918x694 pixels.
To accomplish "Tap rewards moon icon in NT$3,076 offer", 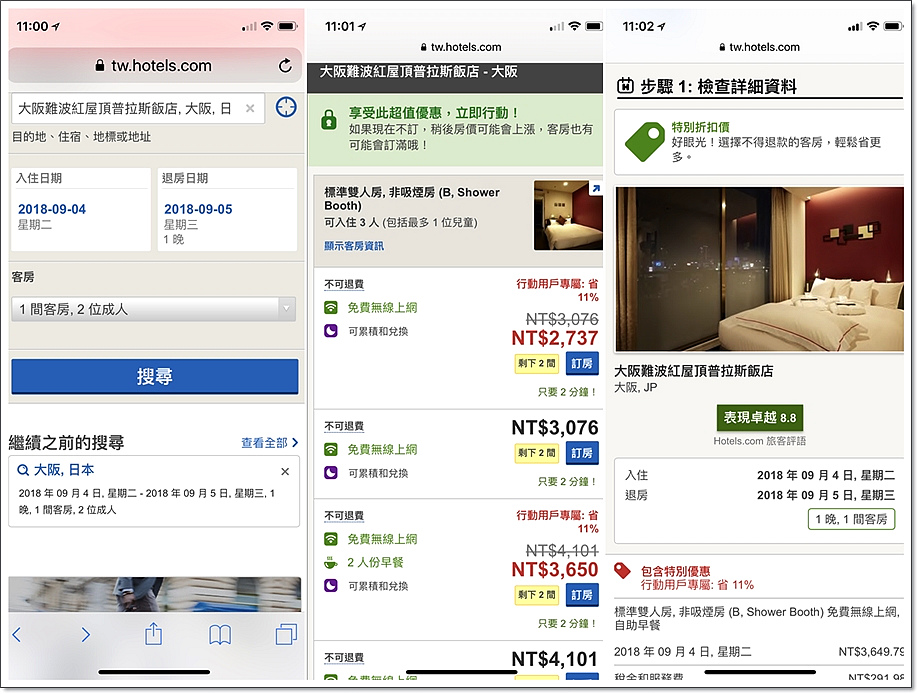I will (x=331, y=473).
